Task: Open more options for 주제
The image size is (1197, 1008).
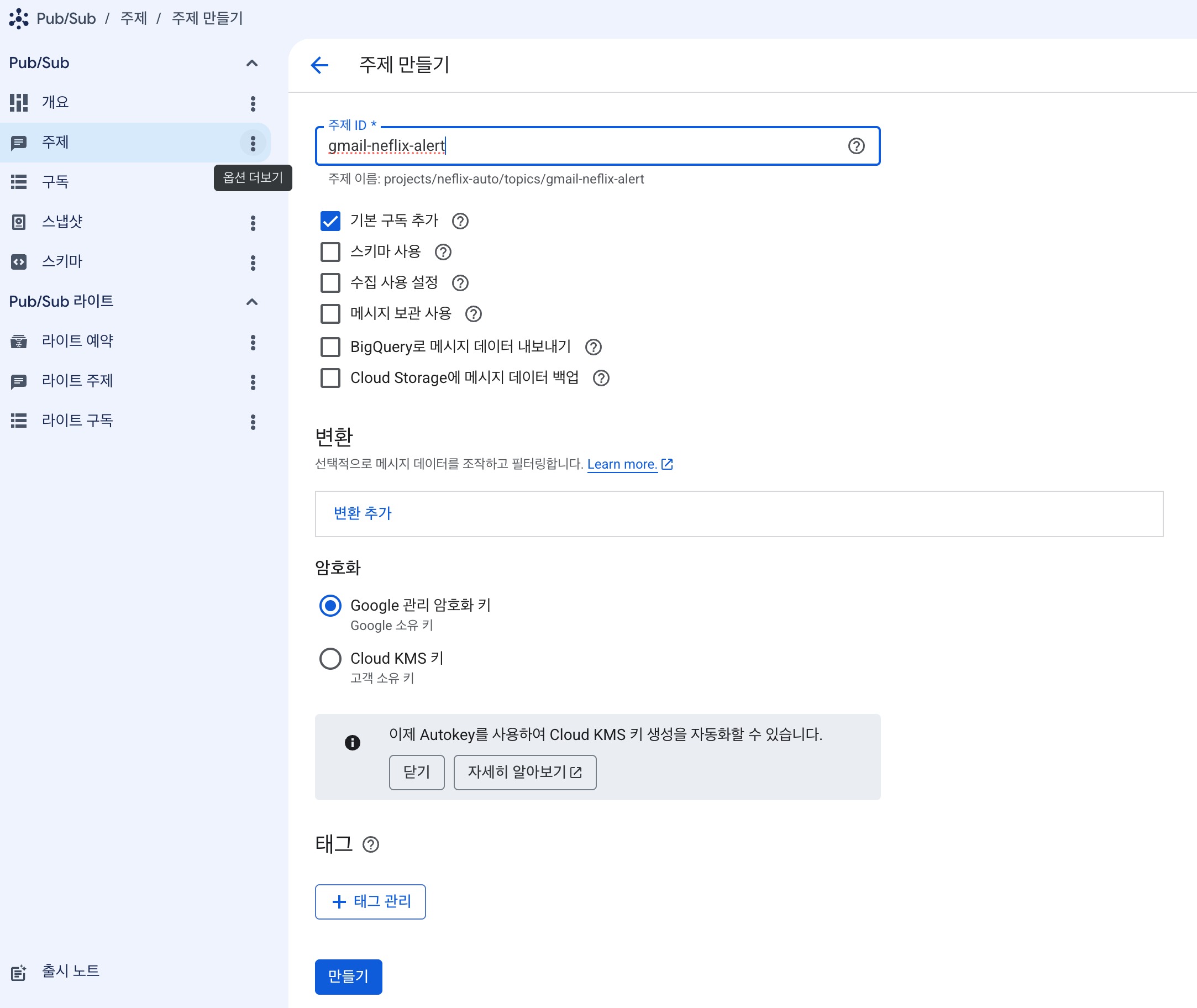Action: click(x=253, y=143)
